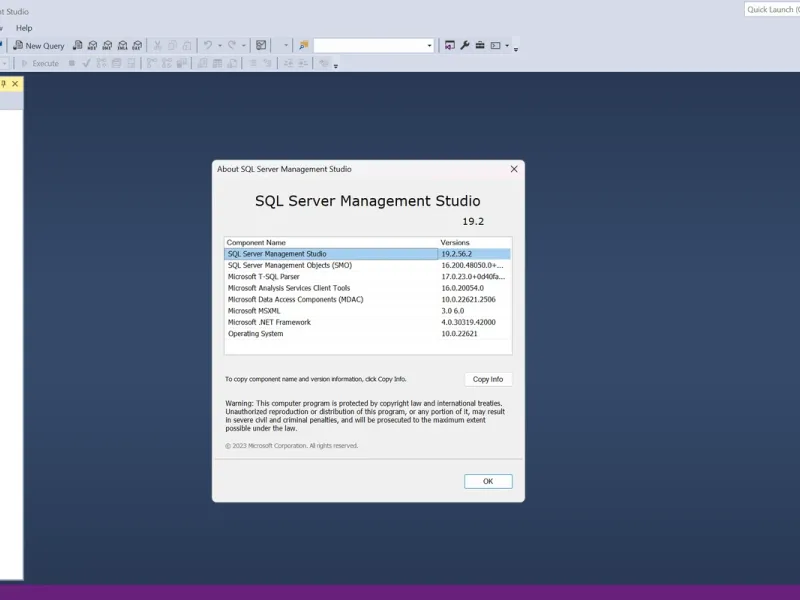
Task: Select the Microsoft T-SQL Parser row
Action: click(367, 277)
